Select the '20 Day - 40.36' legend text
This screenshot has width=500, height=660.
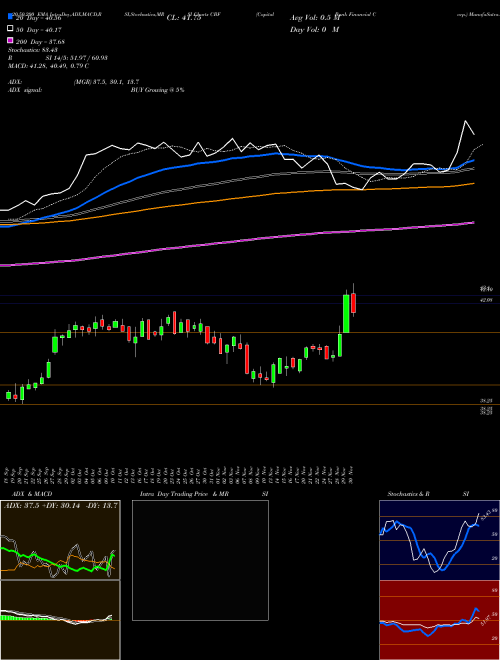(39, 18)
